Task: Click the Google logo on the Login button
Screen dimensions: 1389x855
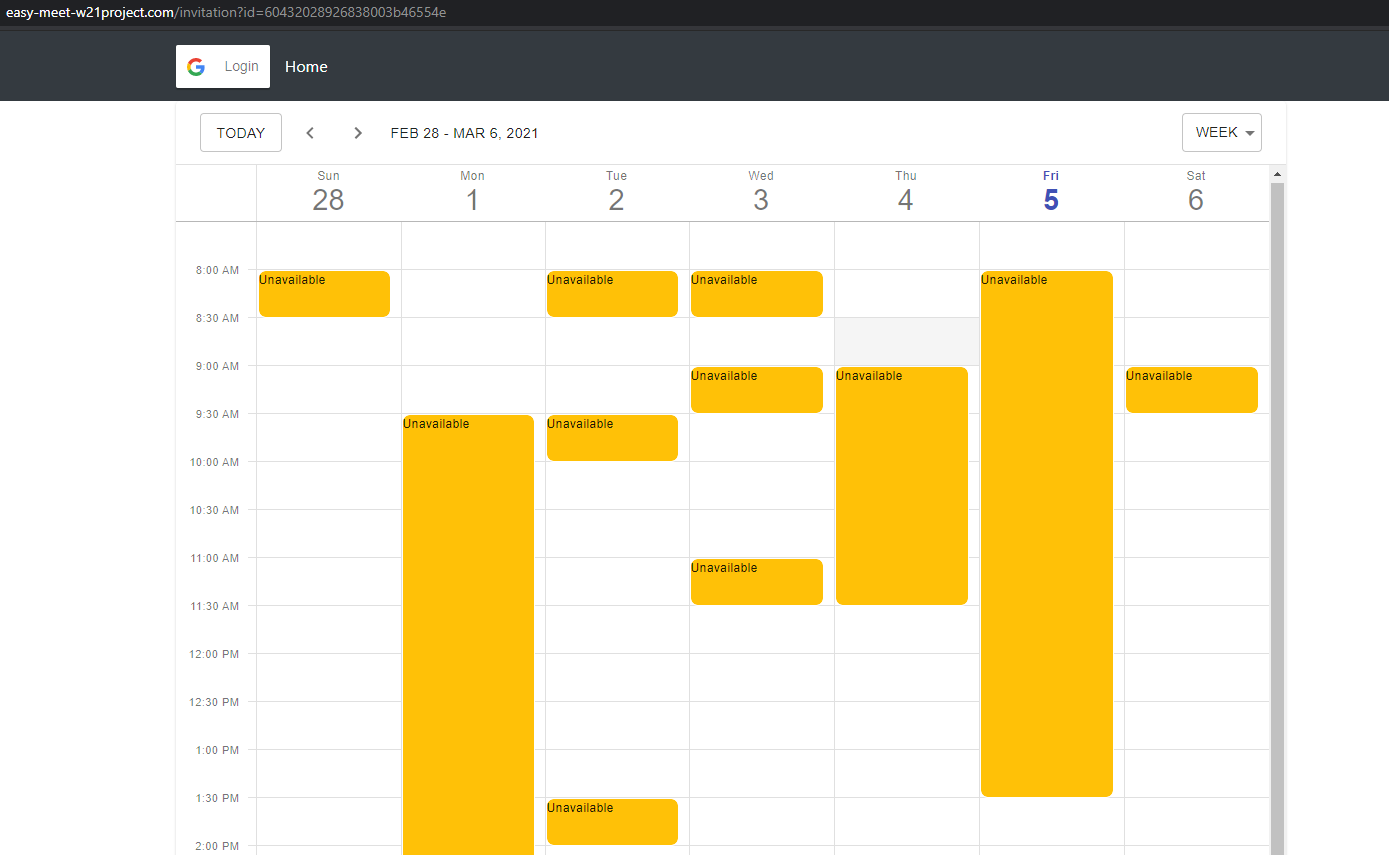Action: point(195,66)
